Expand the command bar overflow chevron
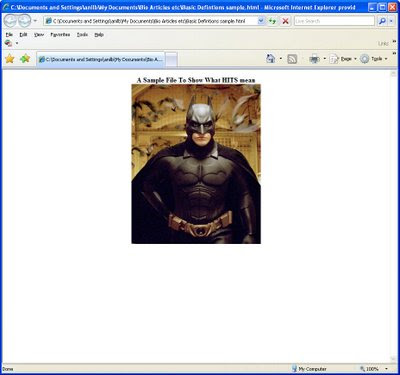Viewport: 400px width, 375px height. [x=394, y=53]
